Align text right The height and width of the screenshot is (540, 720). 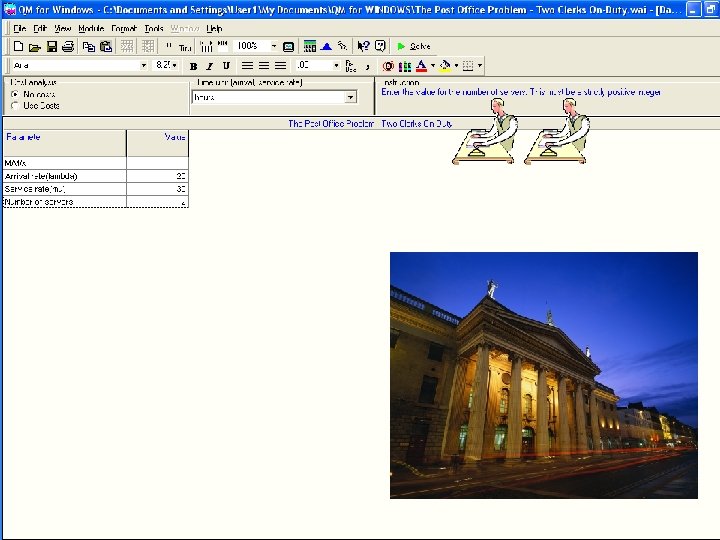pyautogui.click(x=281, y=66)
